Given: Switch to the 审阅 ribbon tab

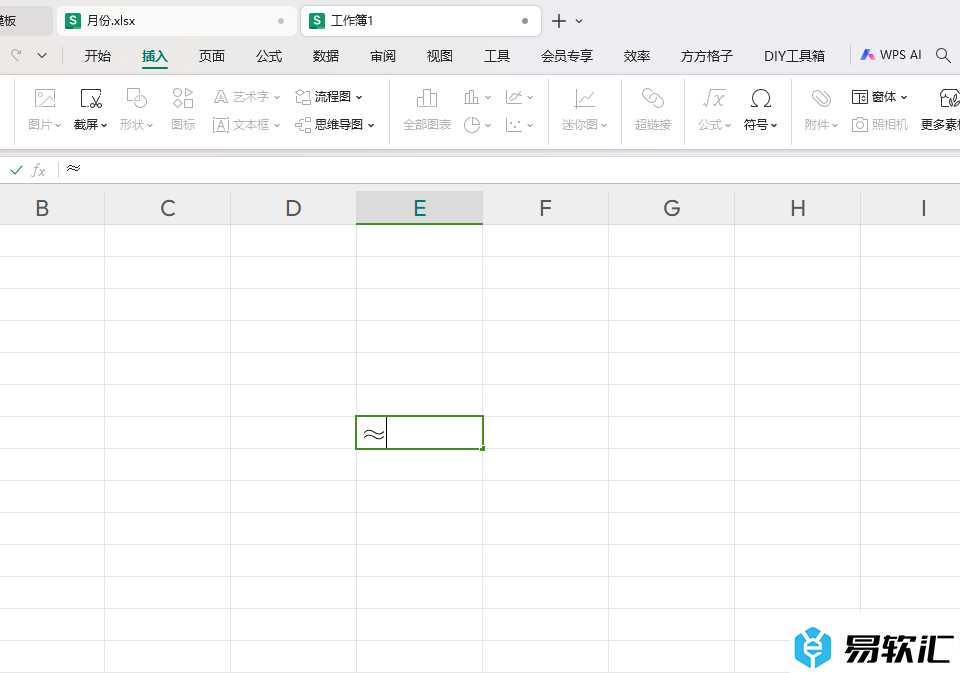Looking at the screenshot, I should (383, 56).
